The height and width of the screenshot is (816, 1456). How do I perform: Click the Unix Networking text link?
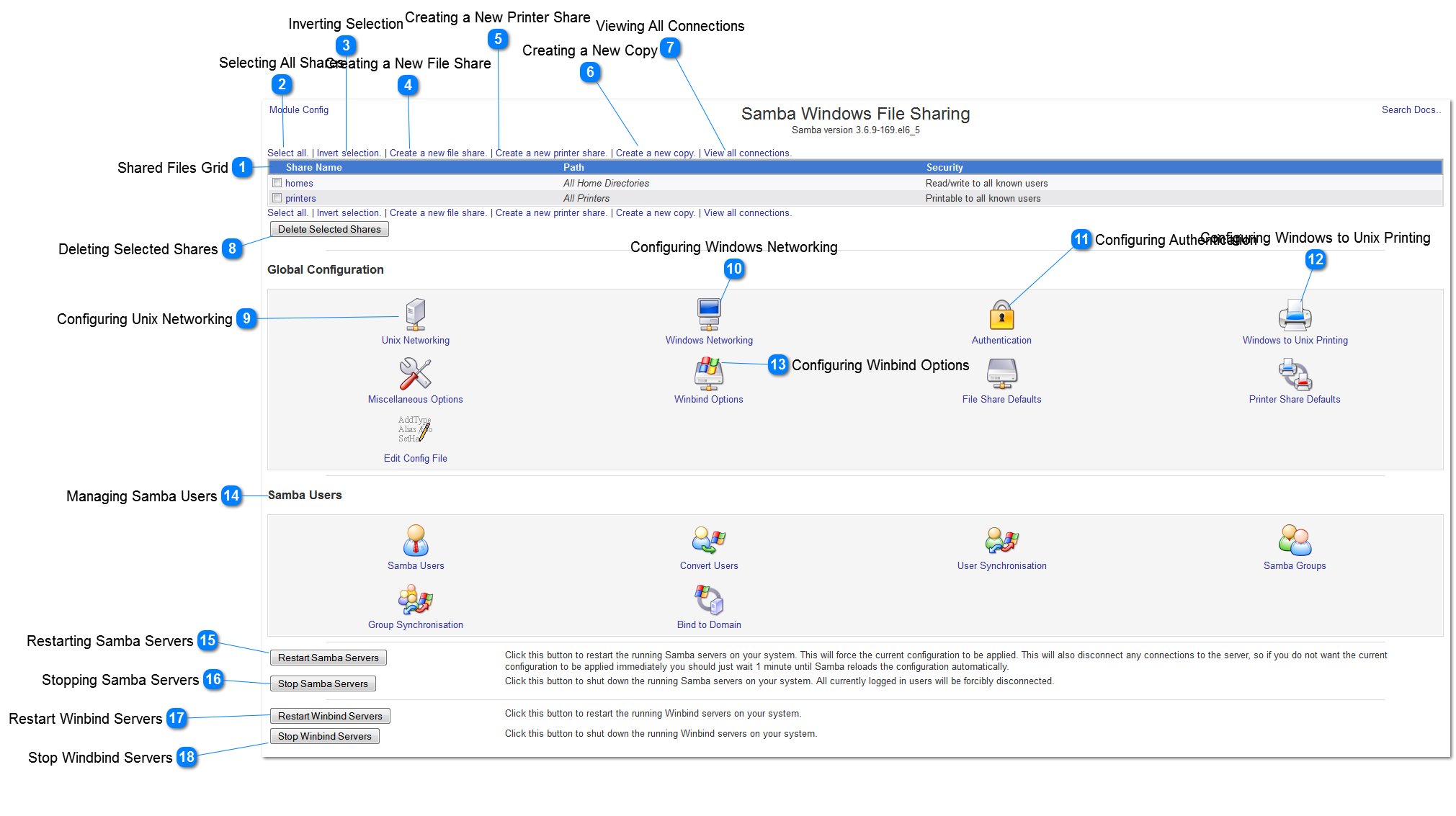[x=416, y=341]
